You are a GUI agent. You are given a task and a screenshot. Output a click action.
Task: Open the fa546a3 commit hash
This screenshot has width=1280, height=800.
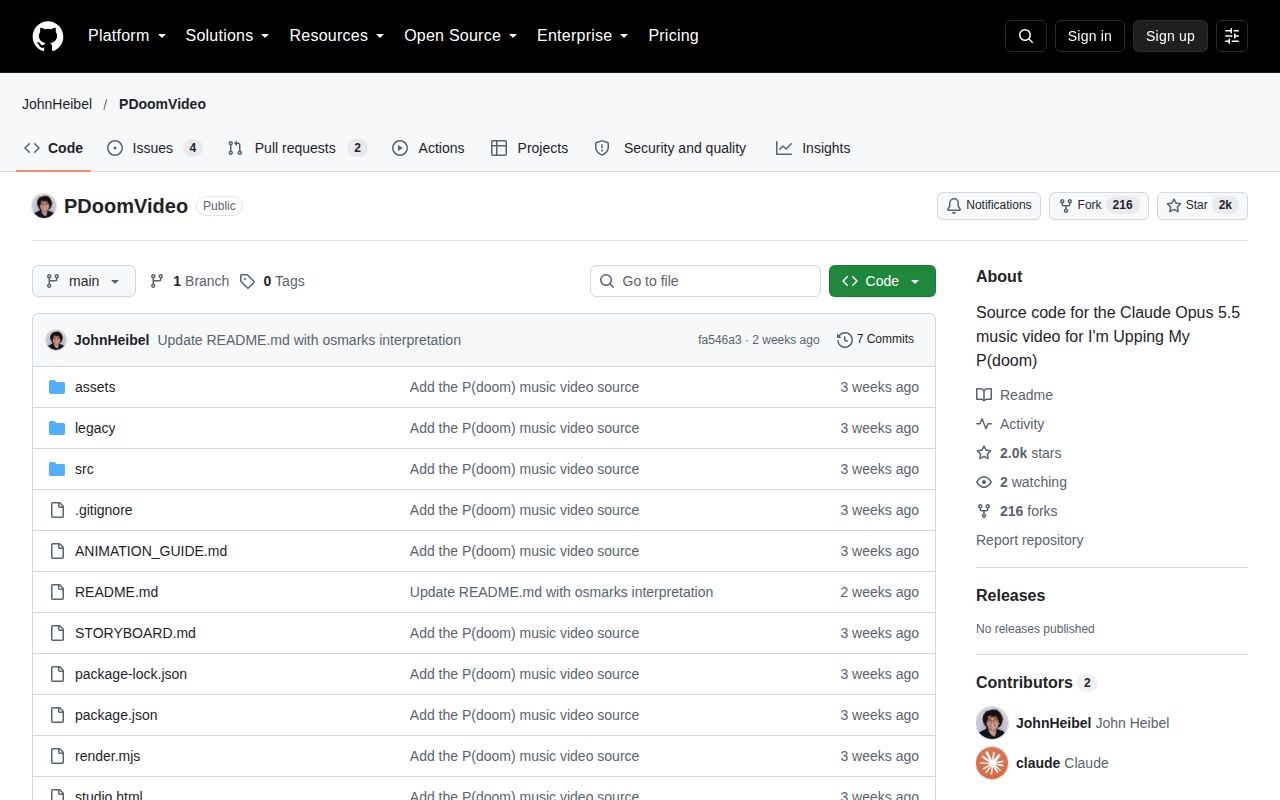coord(720,340)
